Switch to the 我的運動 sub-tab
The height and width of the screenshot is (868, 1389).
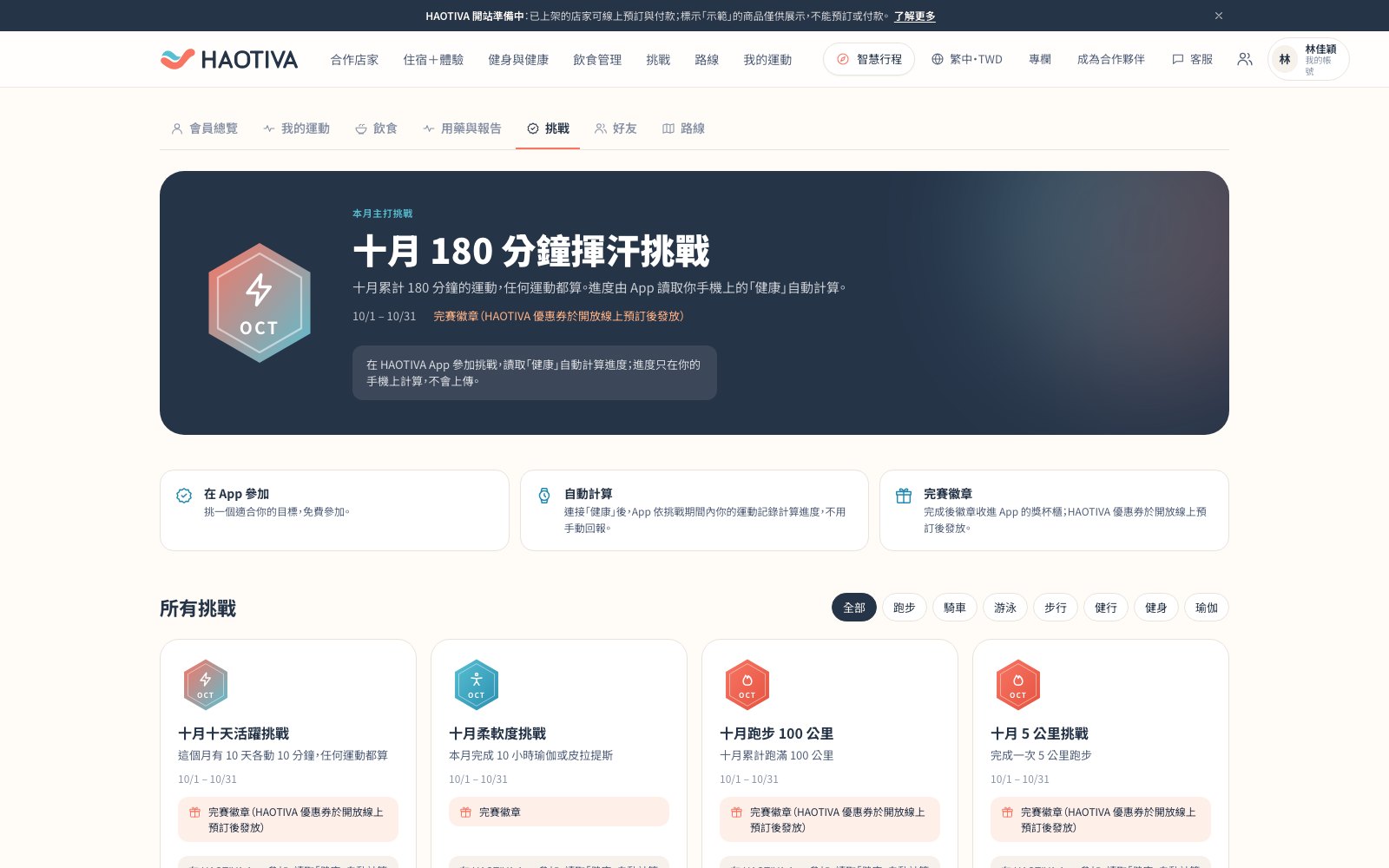(x=296, y=128)
